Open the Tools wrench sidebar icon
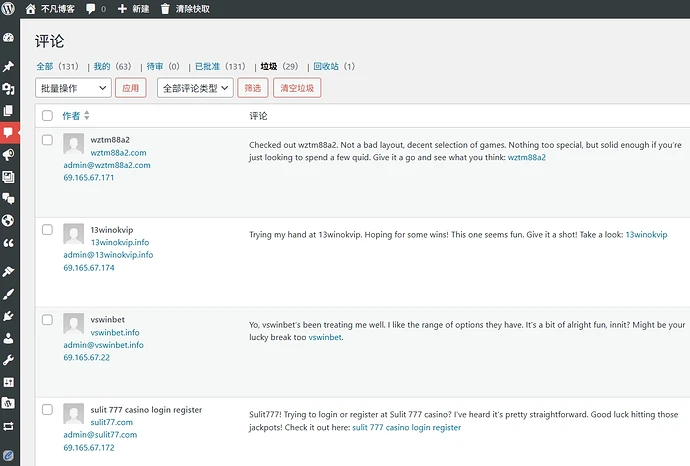 (x=8, y=360)
